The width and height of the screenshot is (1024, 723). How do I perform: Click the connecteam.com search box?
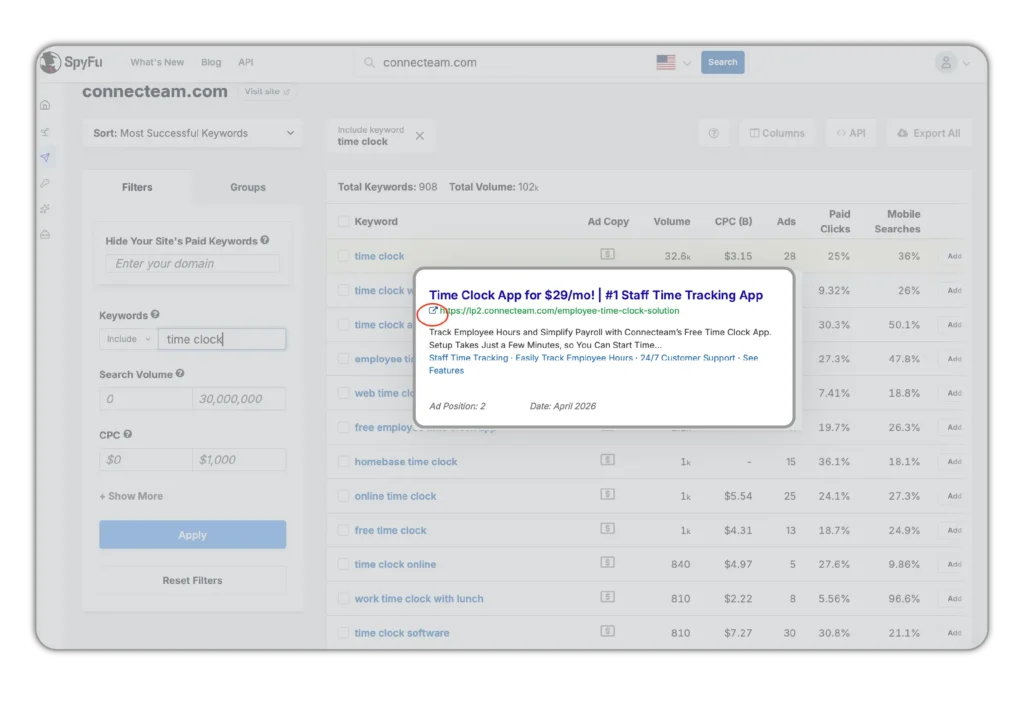(503, 63)
